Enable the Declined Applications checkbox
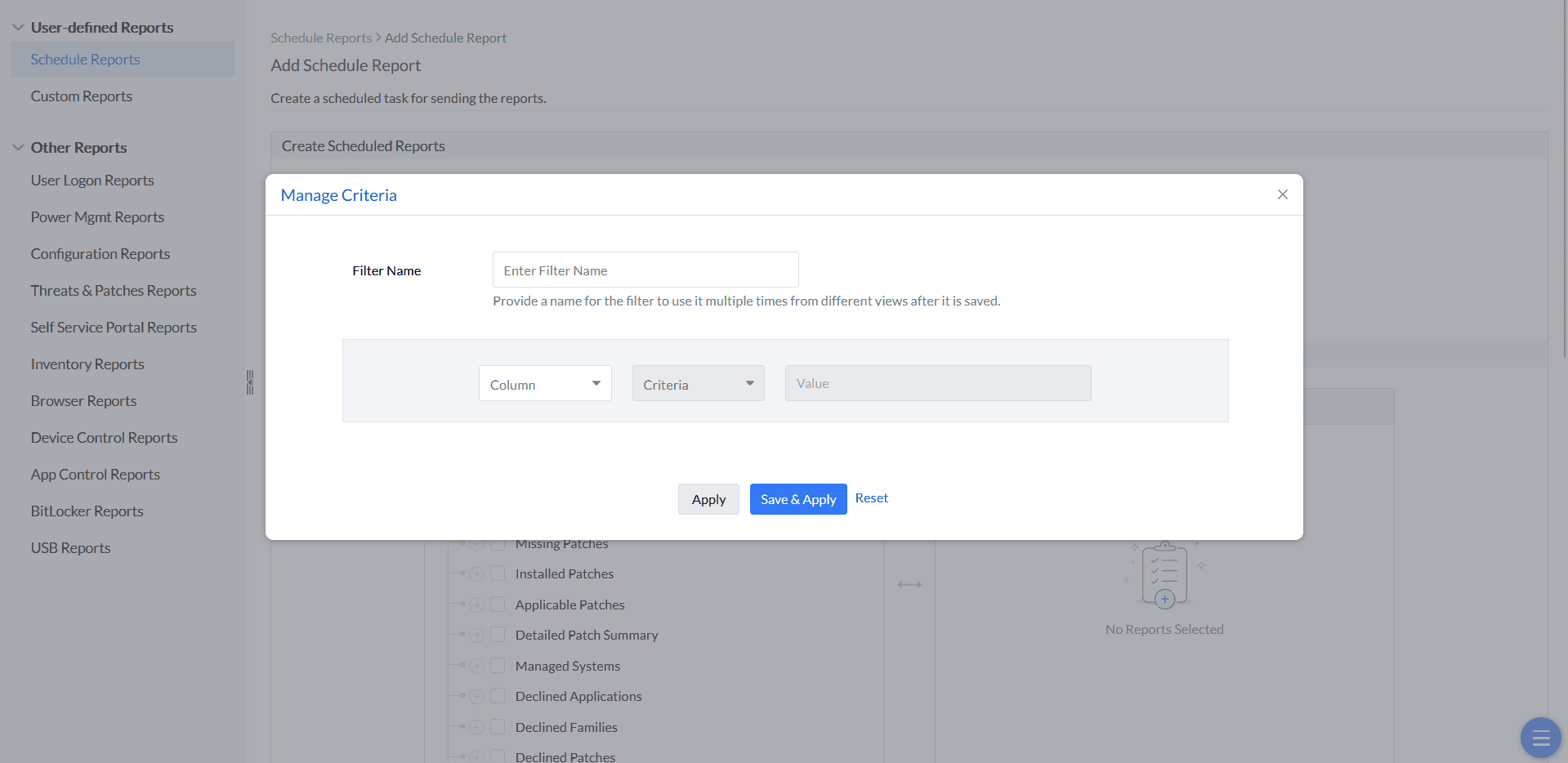 (498, 696)
